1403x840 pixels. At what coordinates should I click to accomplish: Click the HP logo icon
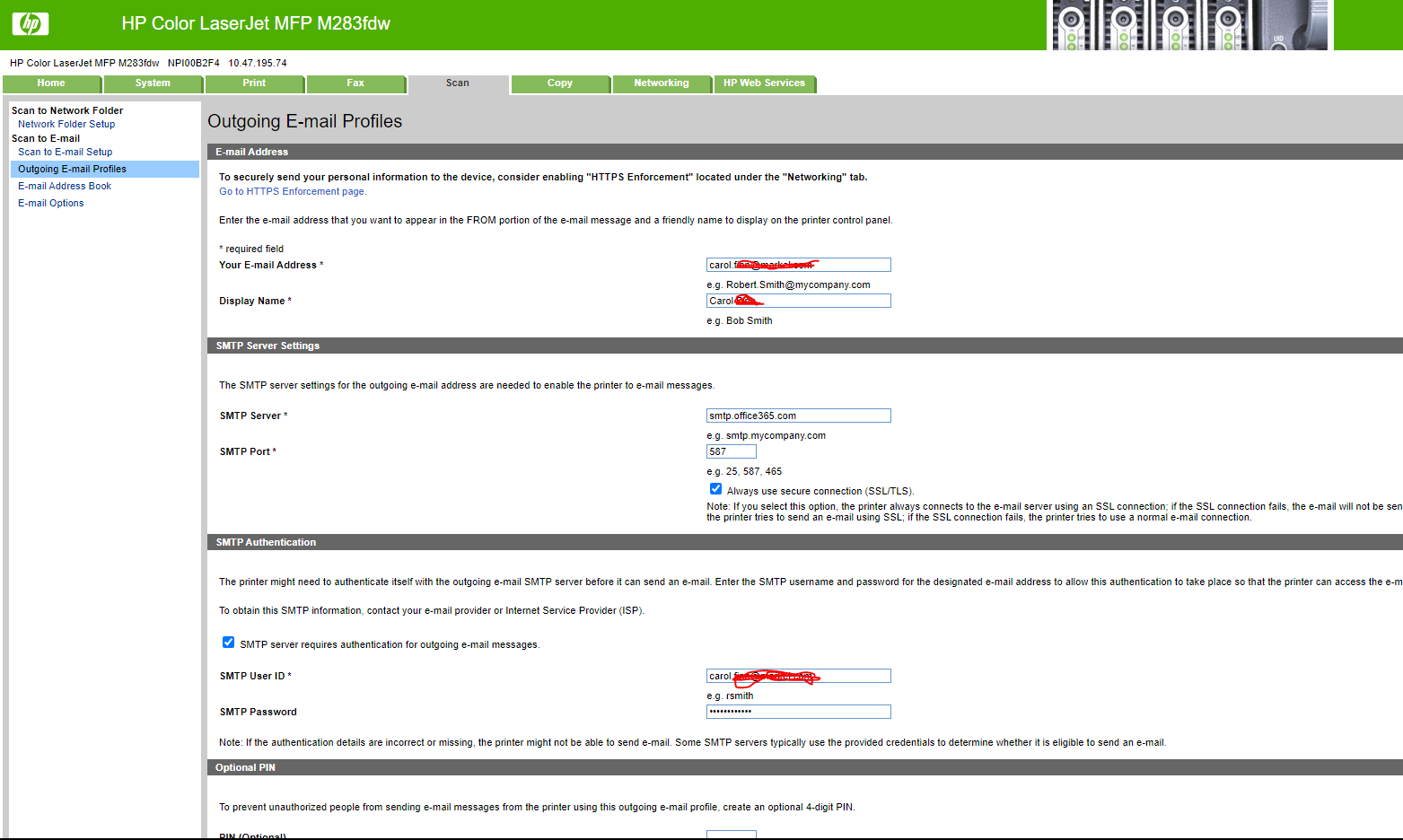[30, 23]
